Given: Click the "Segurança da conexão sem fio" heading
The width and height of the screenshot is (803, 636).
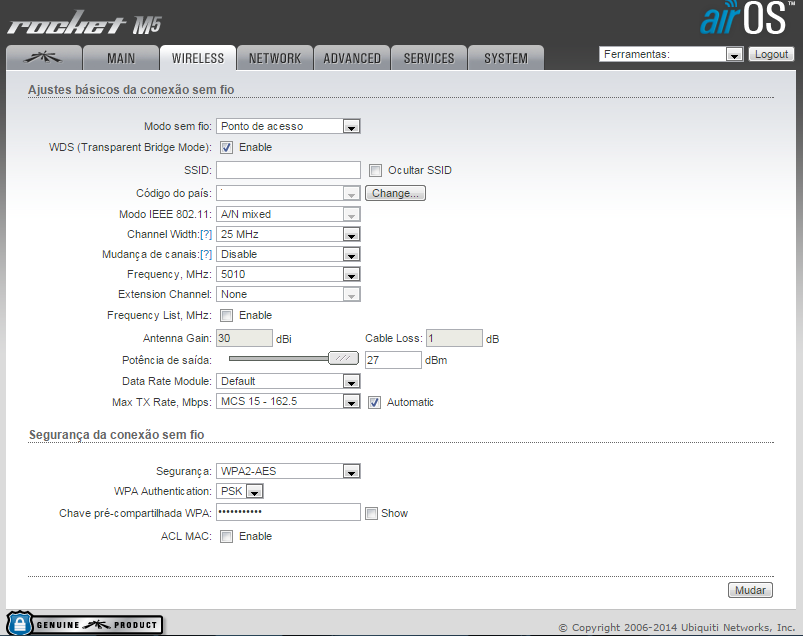Looking at the screenshot, I should coord(117,435).
